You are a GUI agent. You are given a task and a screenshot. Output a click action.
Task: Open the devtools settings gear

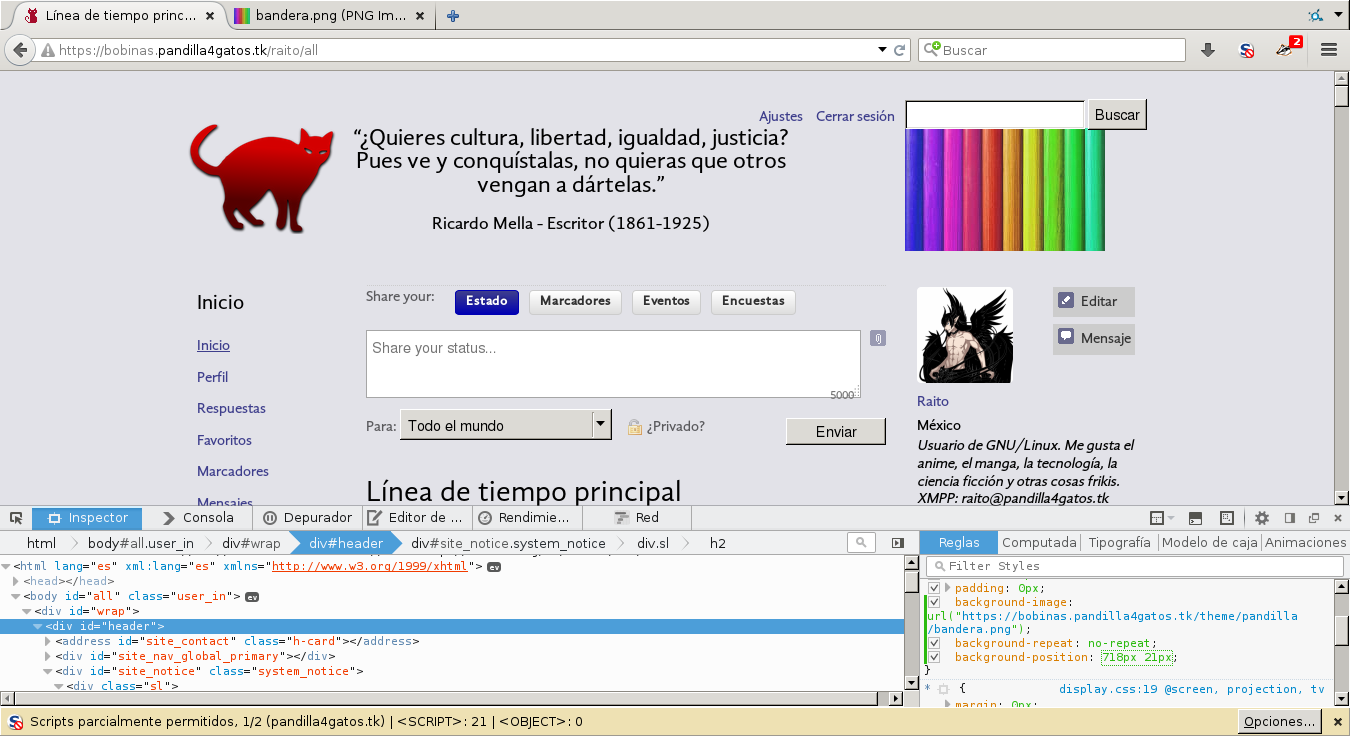[1262, 518]
